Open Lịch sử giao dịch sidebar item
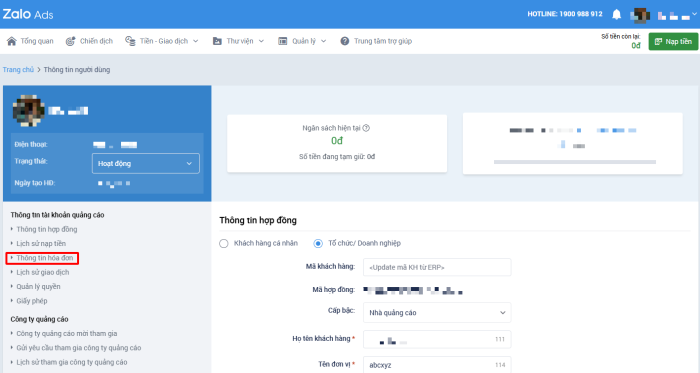The width and height of the screenshot is (700, 373). pyautogui.click(x=43, y=272)
